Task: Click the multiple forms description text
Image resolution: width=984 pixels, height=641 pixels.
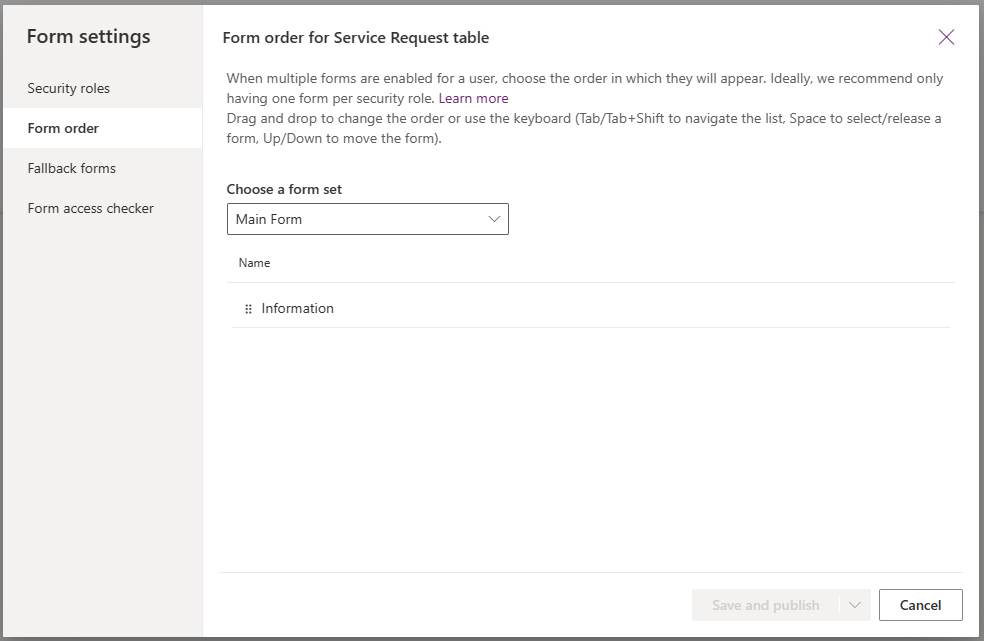Action: click(x=584, y=78)
